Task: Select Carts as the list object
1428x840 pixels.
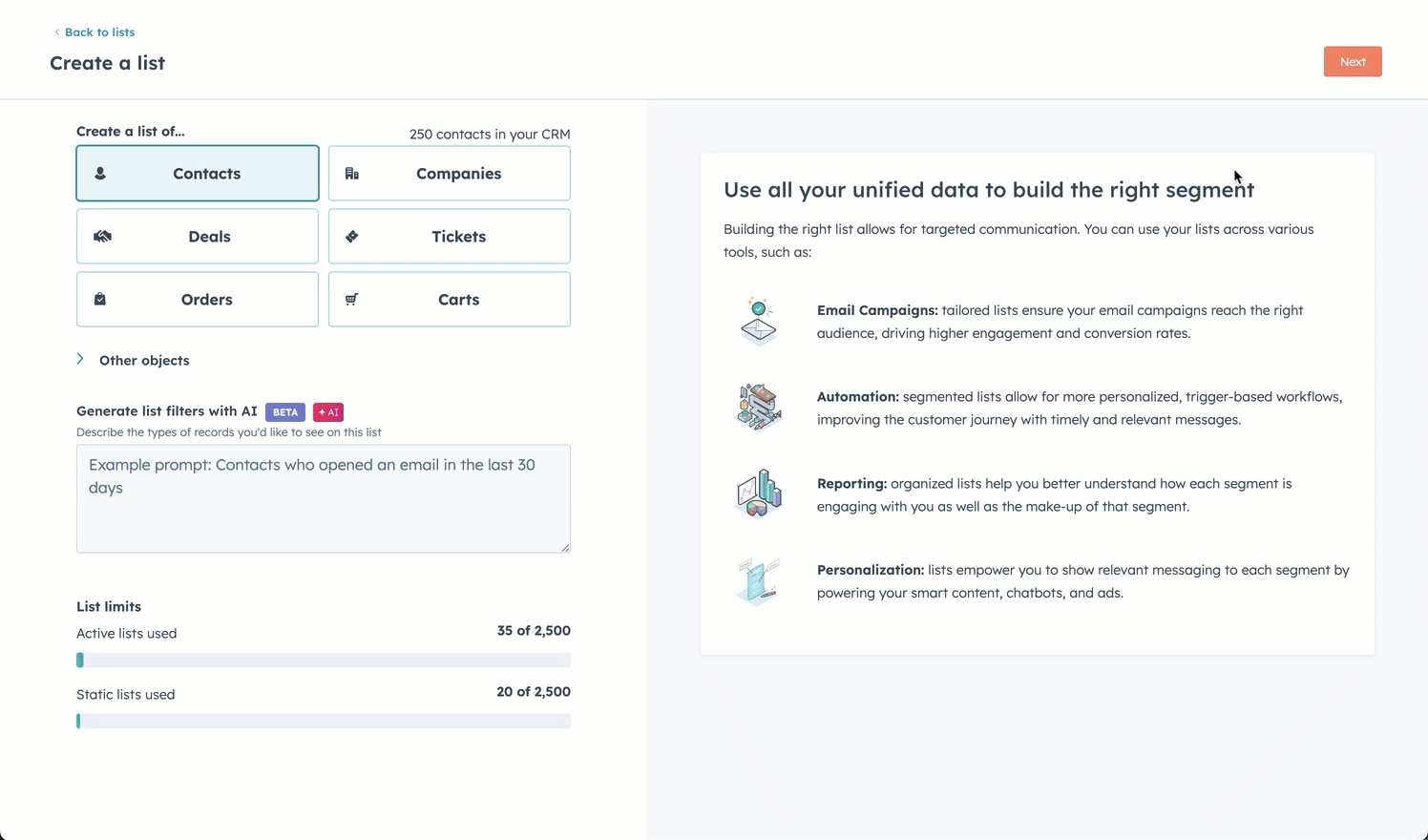Action: (450, 300)
